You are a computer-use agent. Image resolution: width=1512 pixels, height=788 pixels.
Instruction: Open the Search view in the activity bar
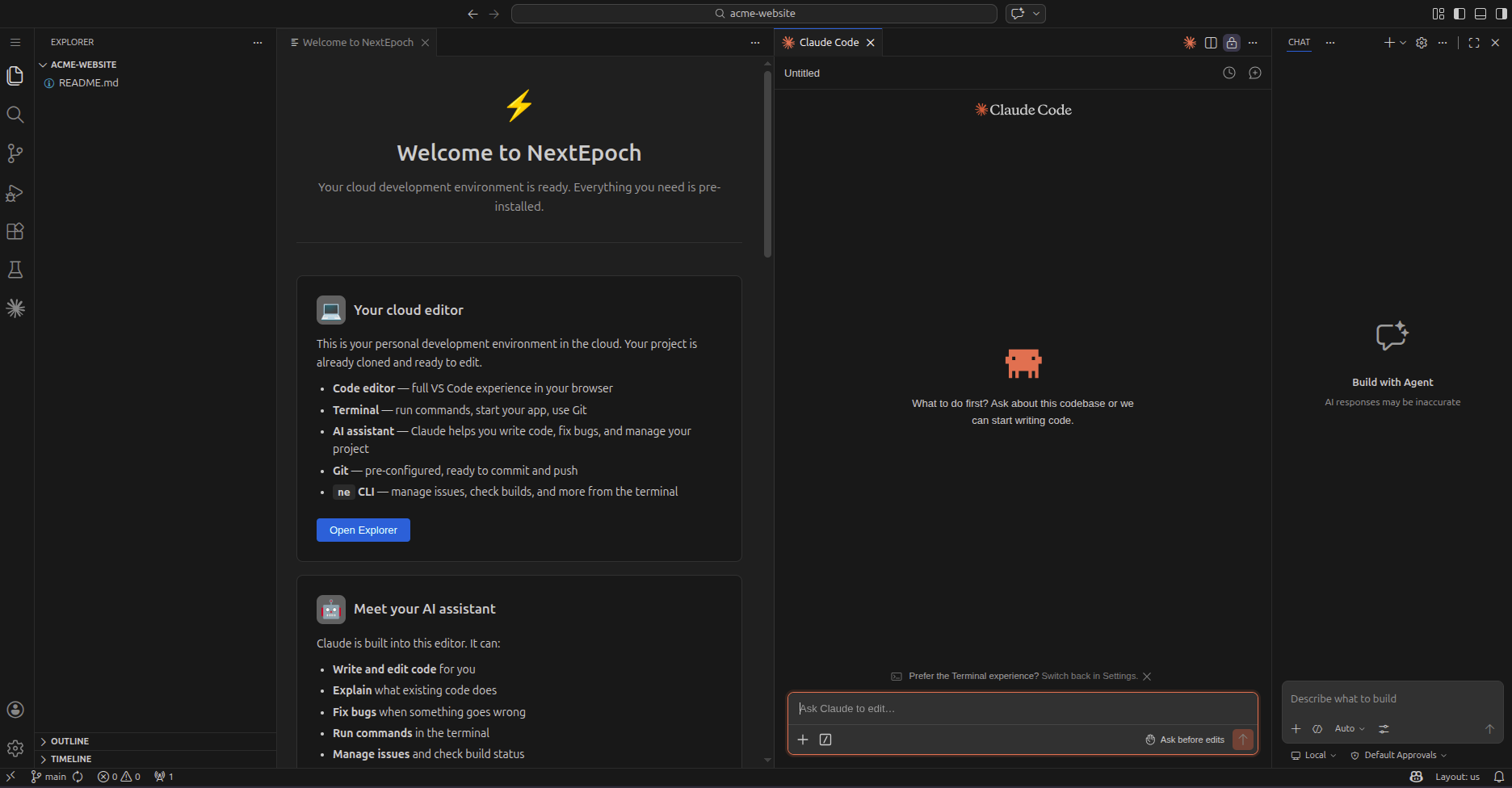point(15,115)
